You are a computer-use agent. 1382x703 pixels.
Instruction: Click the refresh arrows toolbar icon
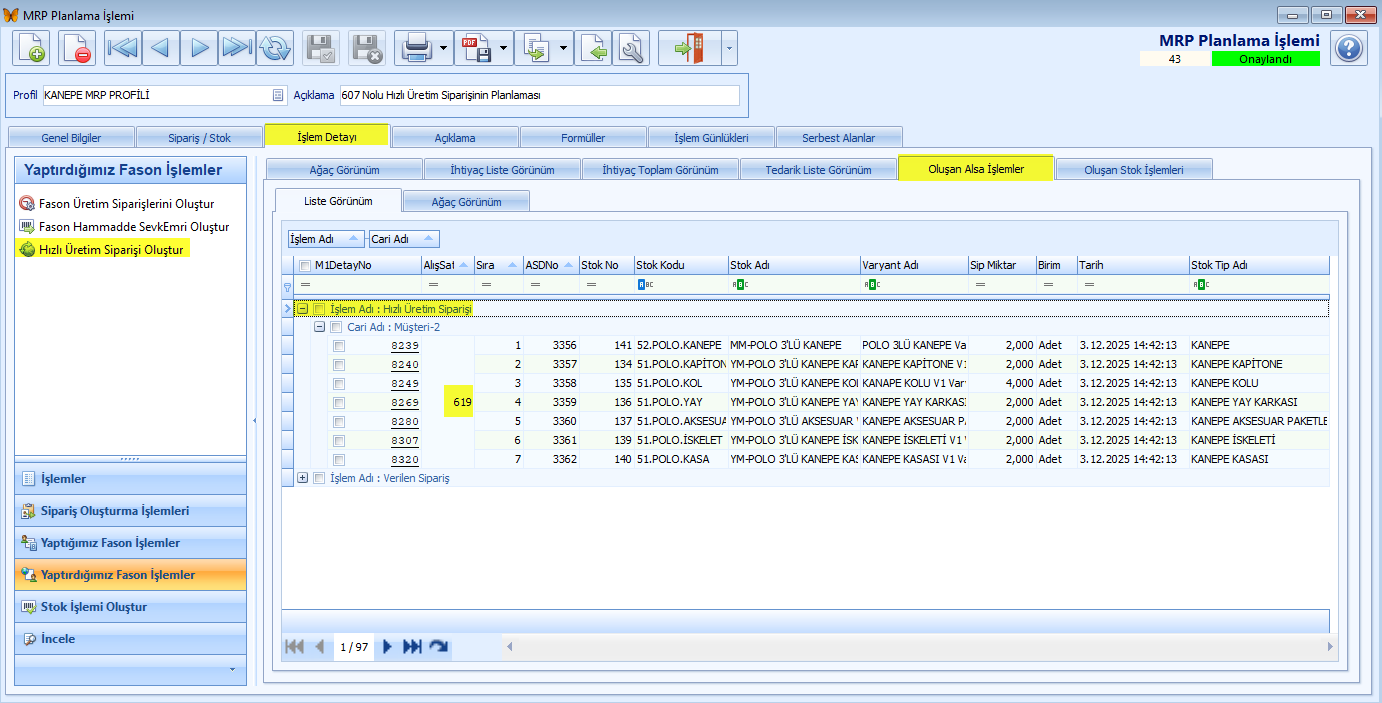click(x=274, y=48)
